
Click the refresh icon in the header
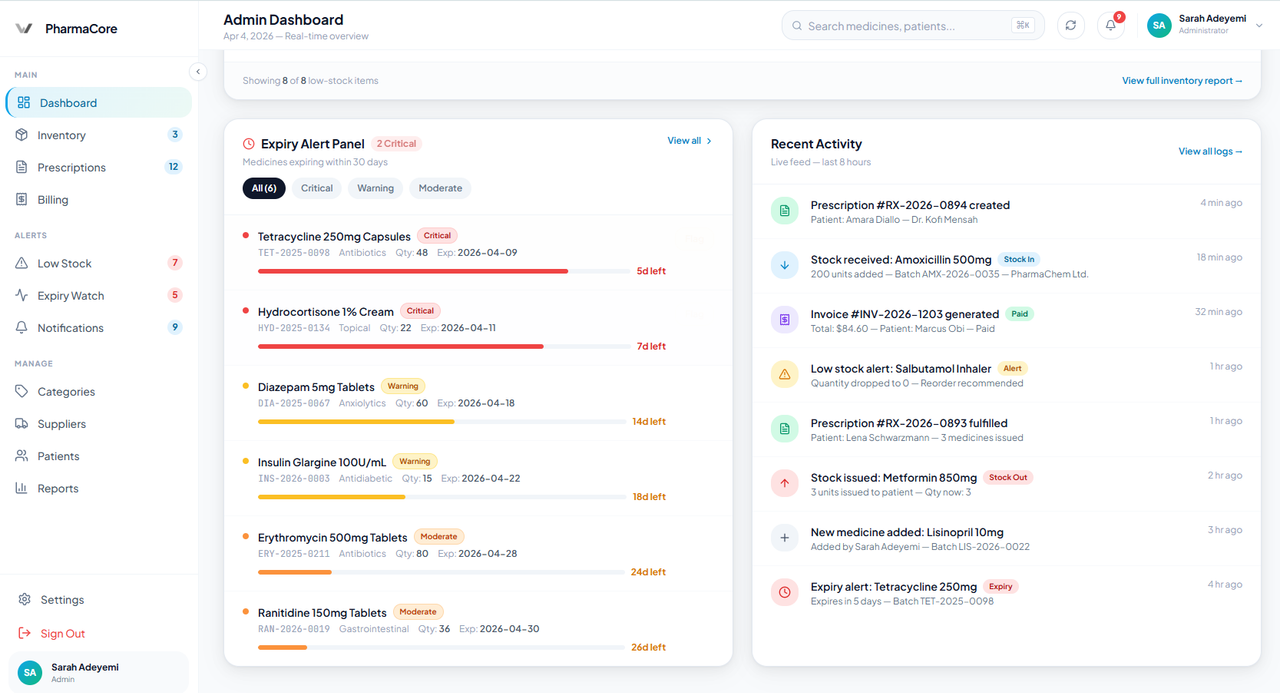pyautogui.click(x=1071, y=26)
